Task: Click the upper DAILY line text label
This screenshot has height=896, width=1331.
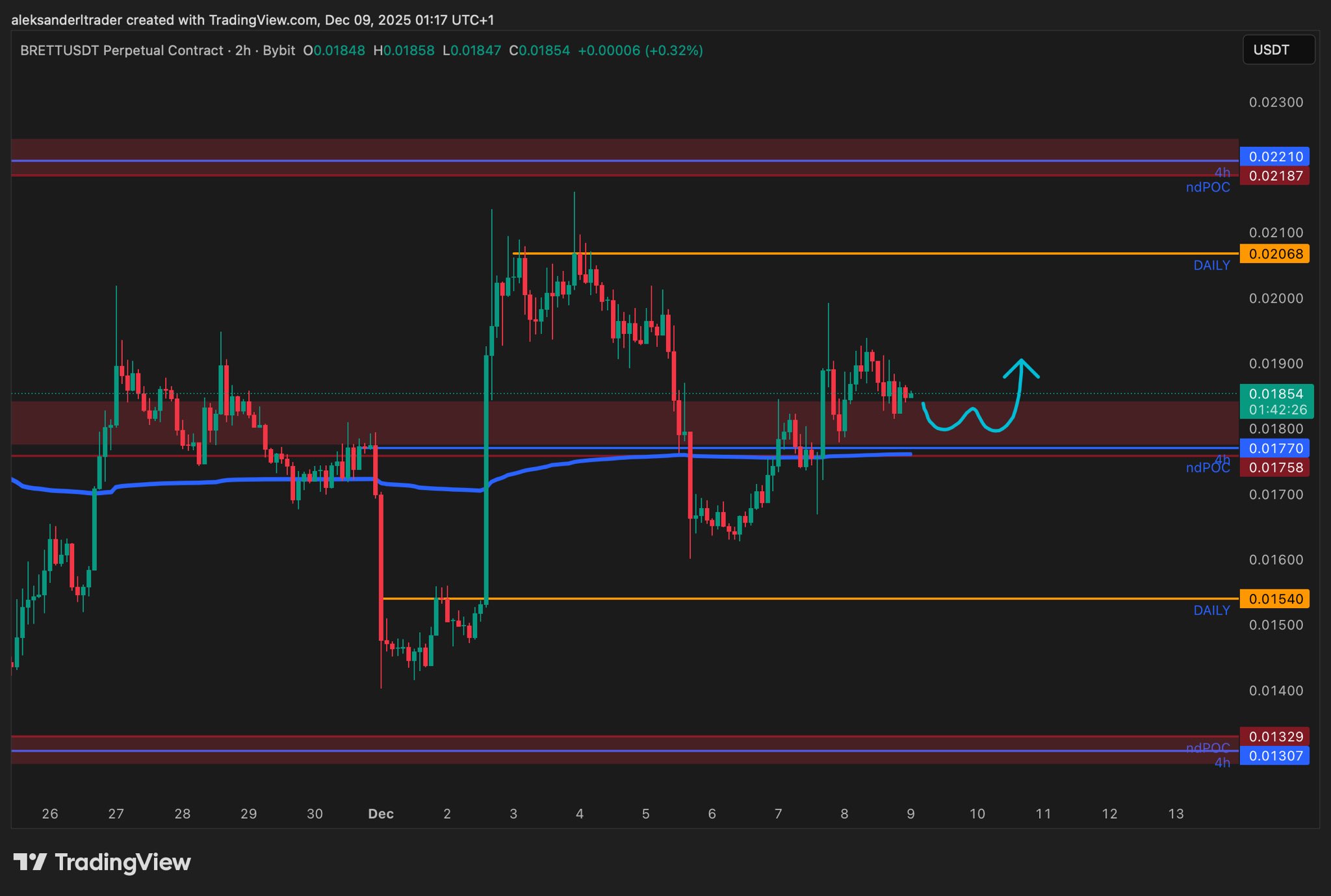Action: [x=1211, y=266]
